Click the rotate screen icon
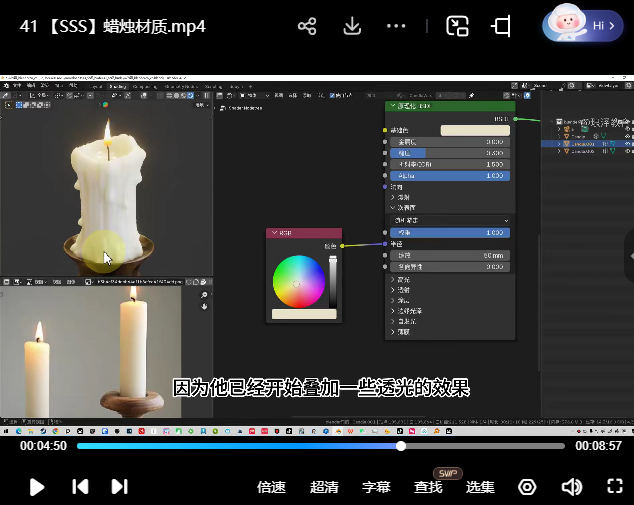This screenshot has width=634, height=505. click(502, 26)
